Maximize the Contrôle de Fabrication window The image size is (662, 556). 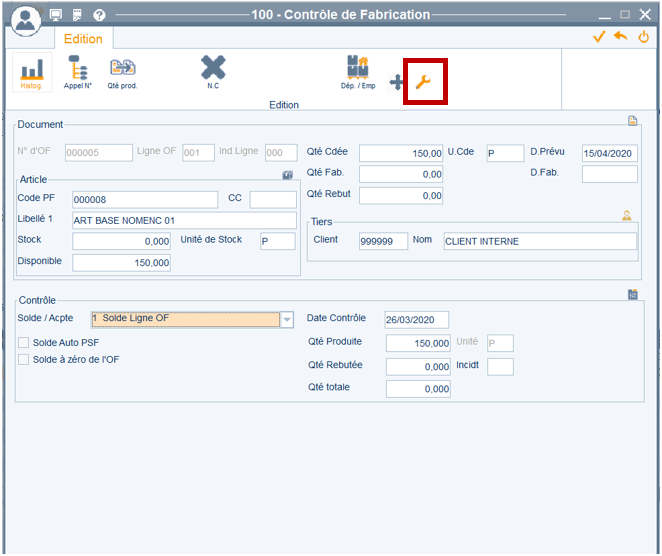point(625,15)
